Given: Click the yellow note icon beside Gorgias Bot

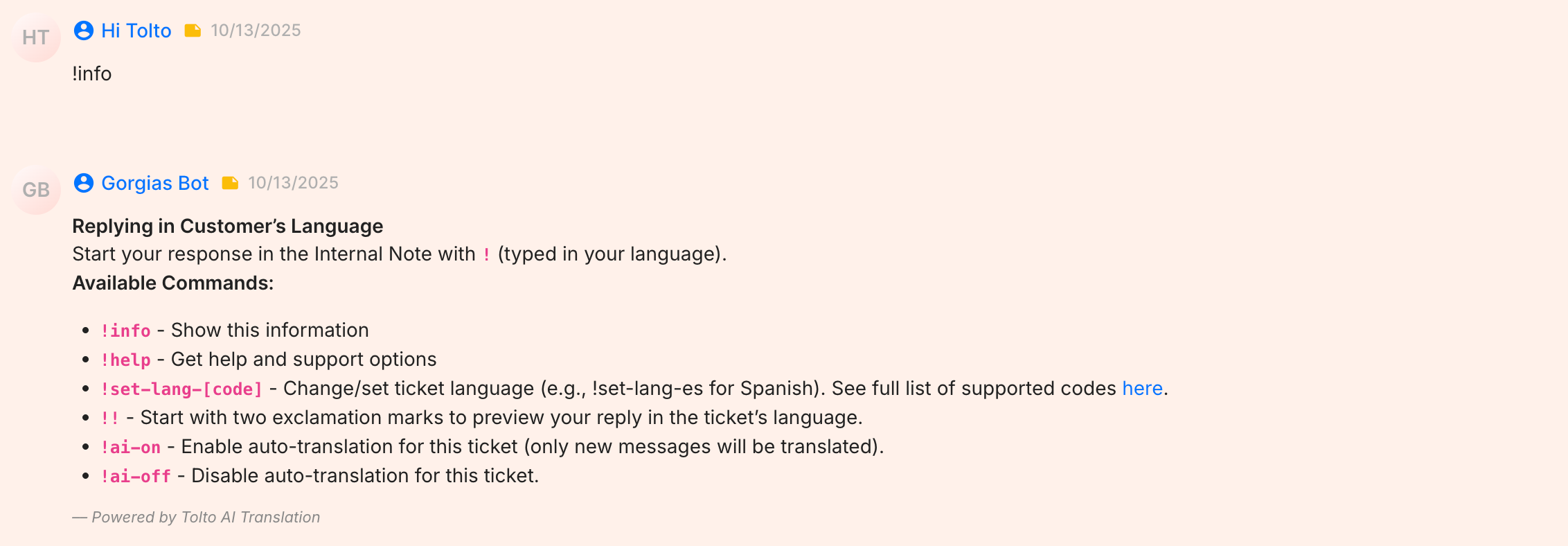Looking at the screenshot, I should coord(230,183).
